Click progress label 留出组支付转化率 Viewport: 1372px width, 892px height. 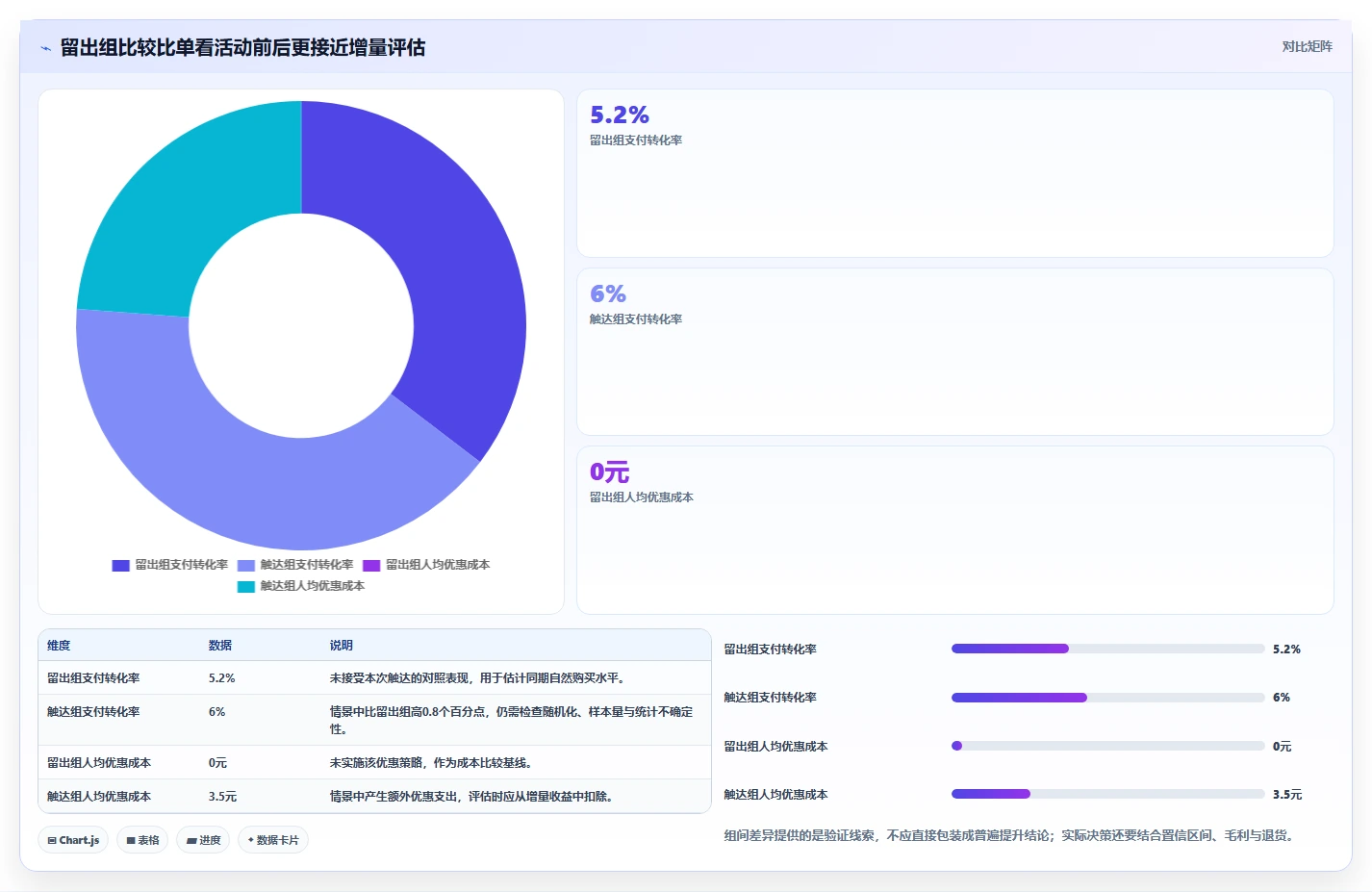(771, 650)
